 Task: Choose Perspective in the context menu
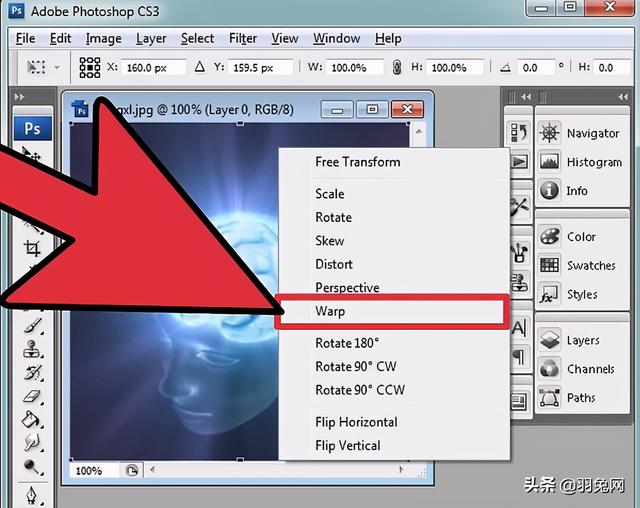point(394,287)
